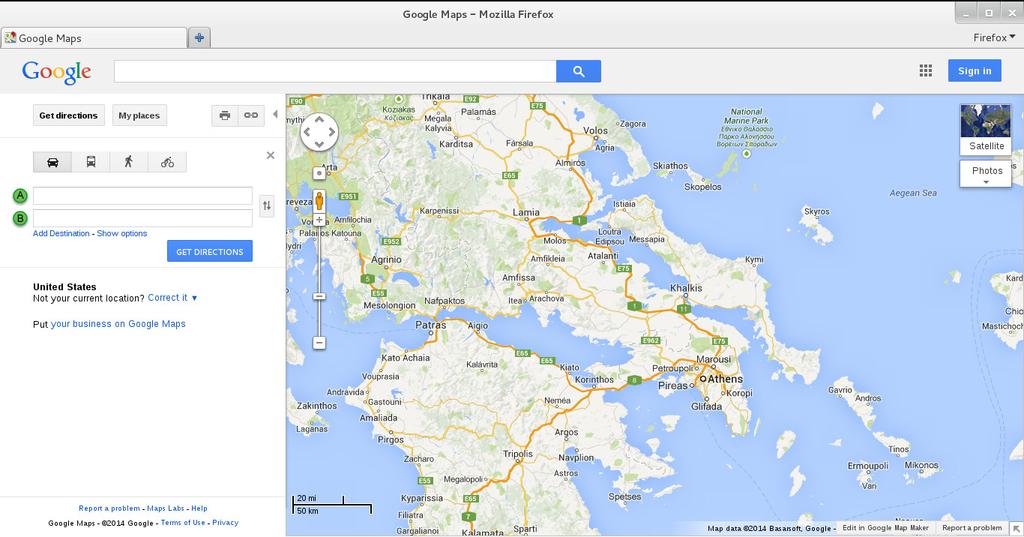Open a new tab plus button
This screenshot has height=537, width=1024.
click(199, 38)
